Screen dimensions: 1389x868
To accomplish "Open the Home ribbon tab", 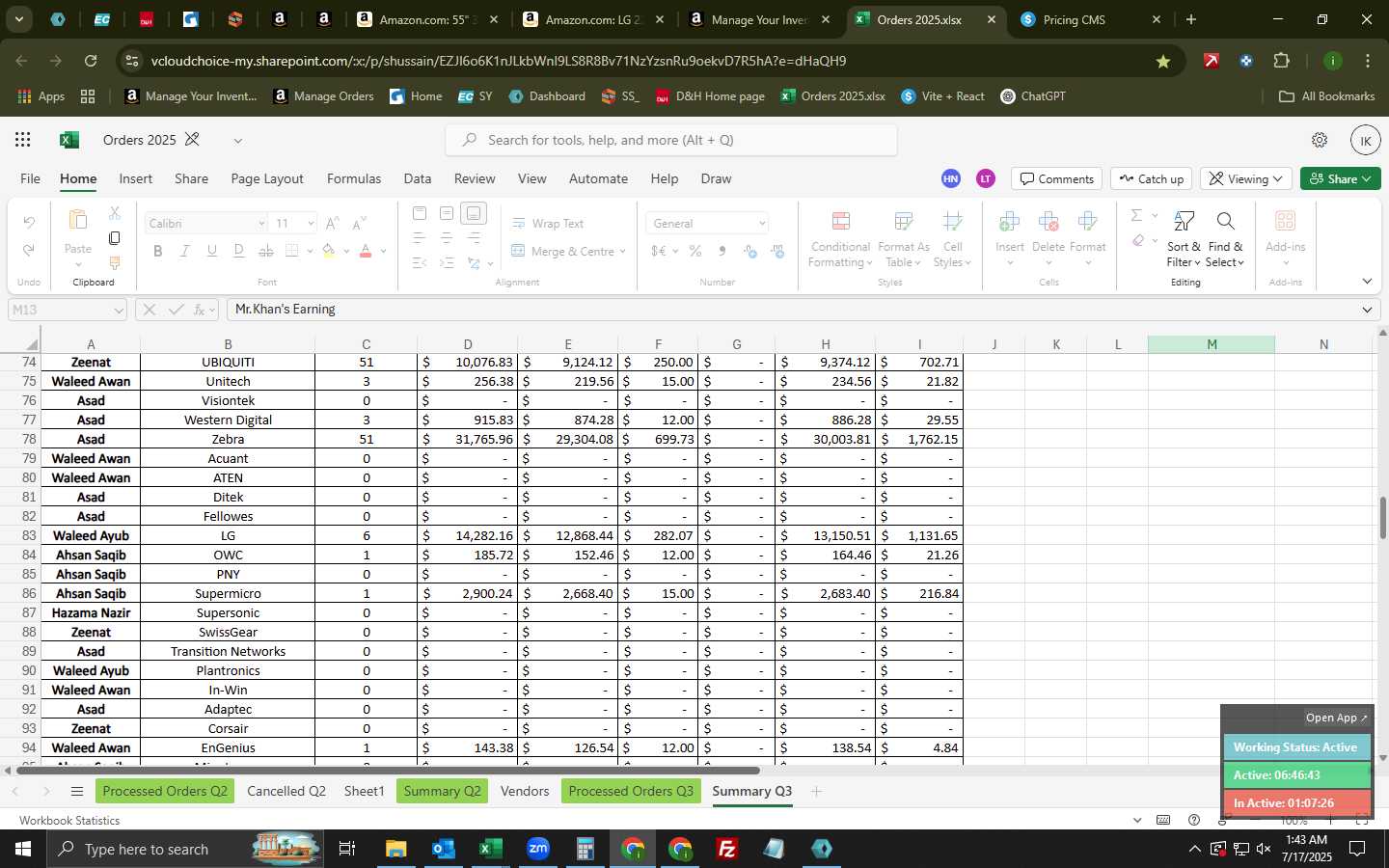I will tap(78, 178).
